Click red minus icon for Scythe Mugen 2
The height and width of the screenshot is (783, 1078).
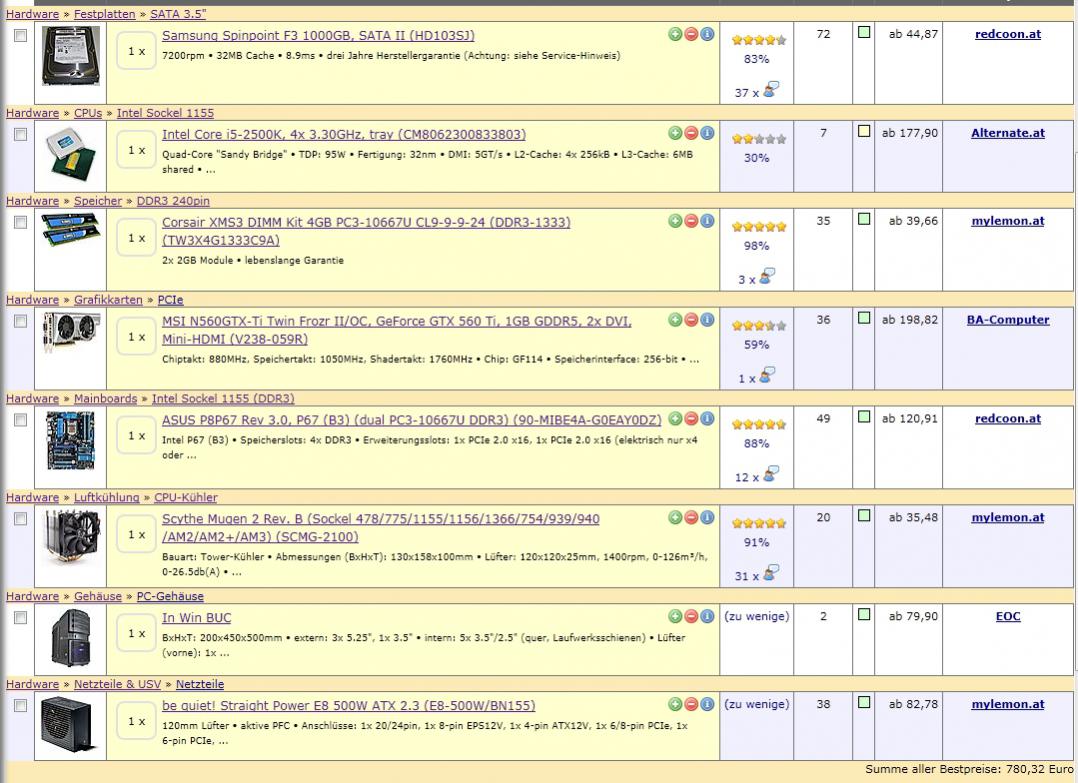pyautogui.click(x=691, y=518)
